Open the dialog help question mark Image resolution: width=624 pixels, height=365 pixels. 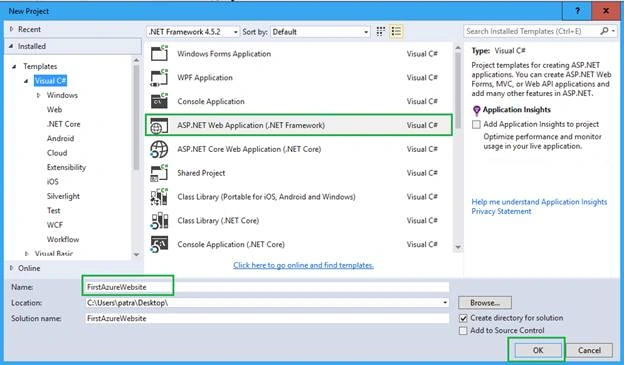point(577,11)
